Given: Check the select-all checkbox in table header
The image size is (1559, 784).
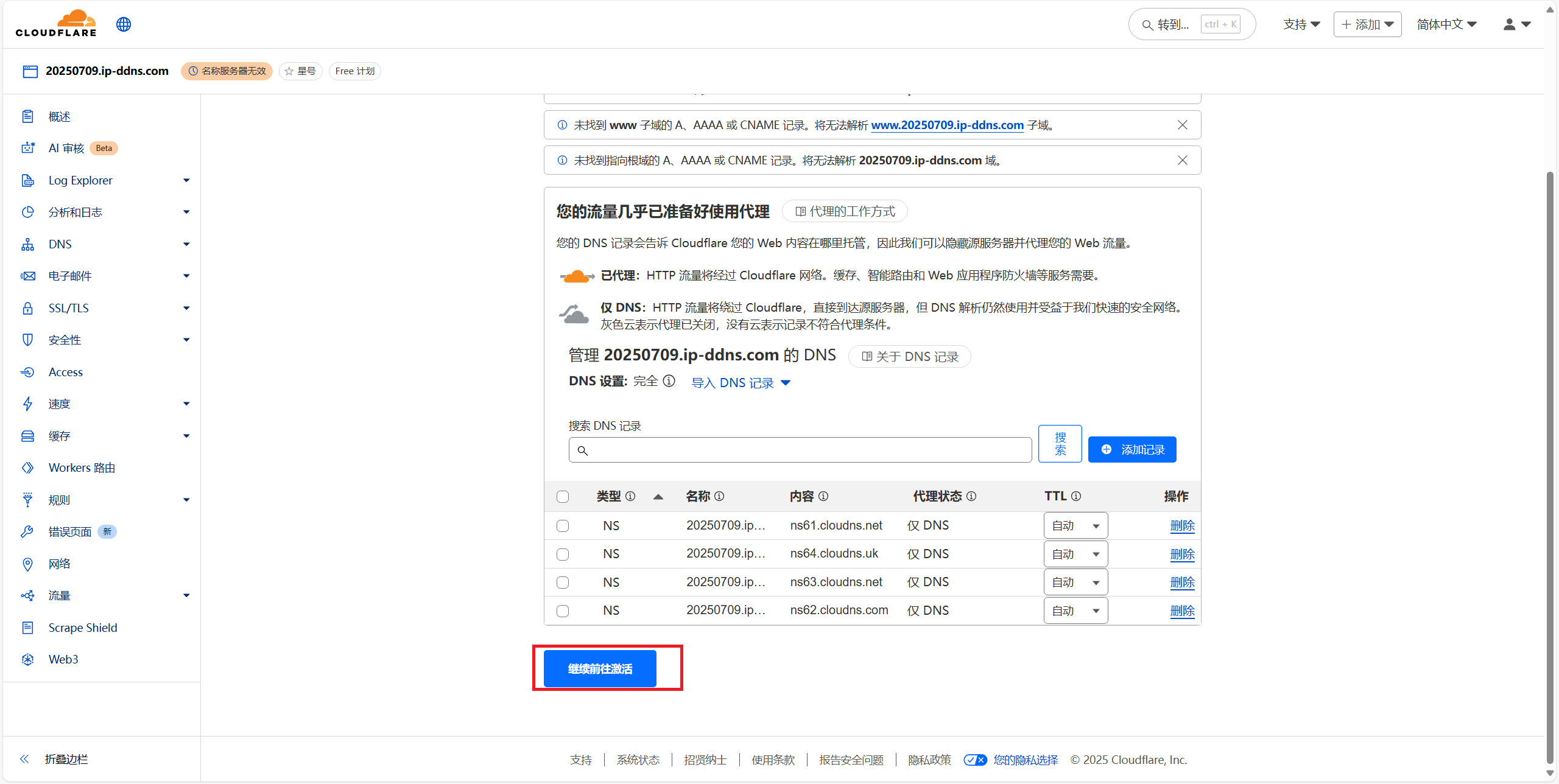Looking at the screenshot, I should tap(563, 497).
